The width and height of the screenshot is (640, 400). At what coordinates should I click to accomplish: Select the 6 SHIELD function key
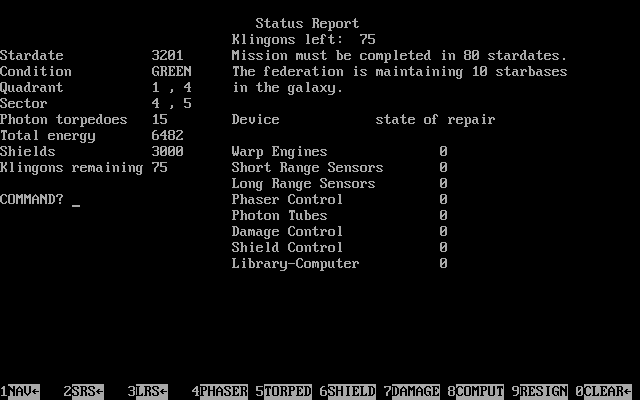tap(348, 391)
